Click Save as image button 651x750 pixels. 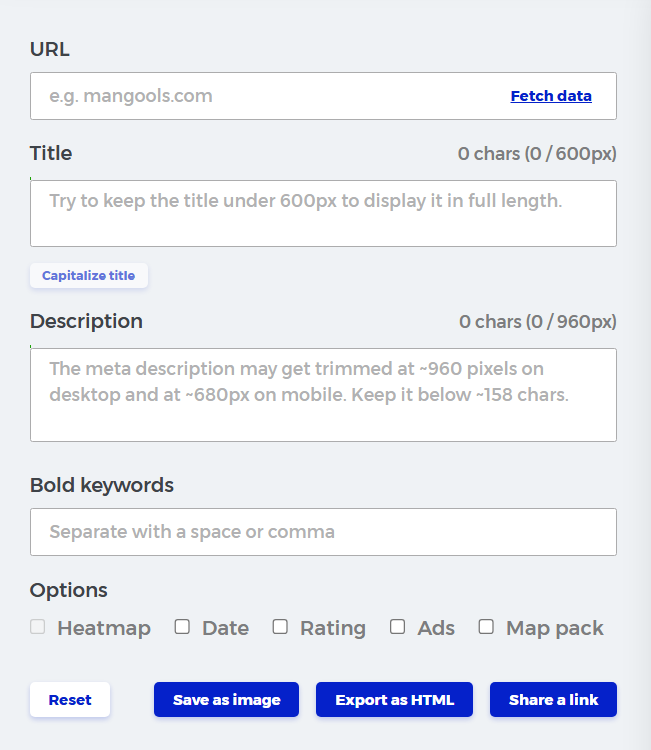point(227,700)
